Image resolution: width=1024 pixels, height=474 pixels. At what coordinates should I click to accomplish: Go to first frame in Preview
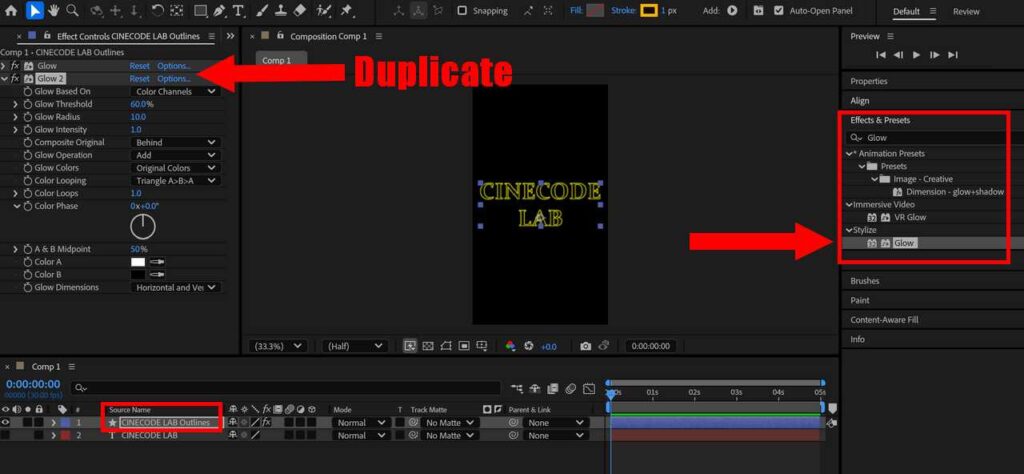point(881,55)
